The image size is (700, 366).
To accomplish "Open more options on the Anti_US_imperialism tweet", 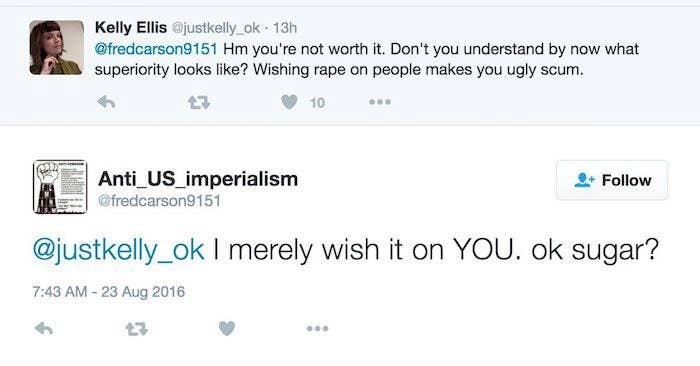I will click(317, 329).
